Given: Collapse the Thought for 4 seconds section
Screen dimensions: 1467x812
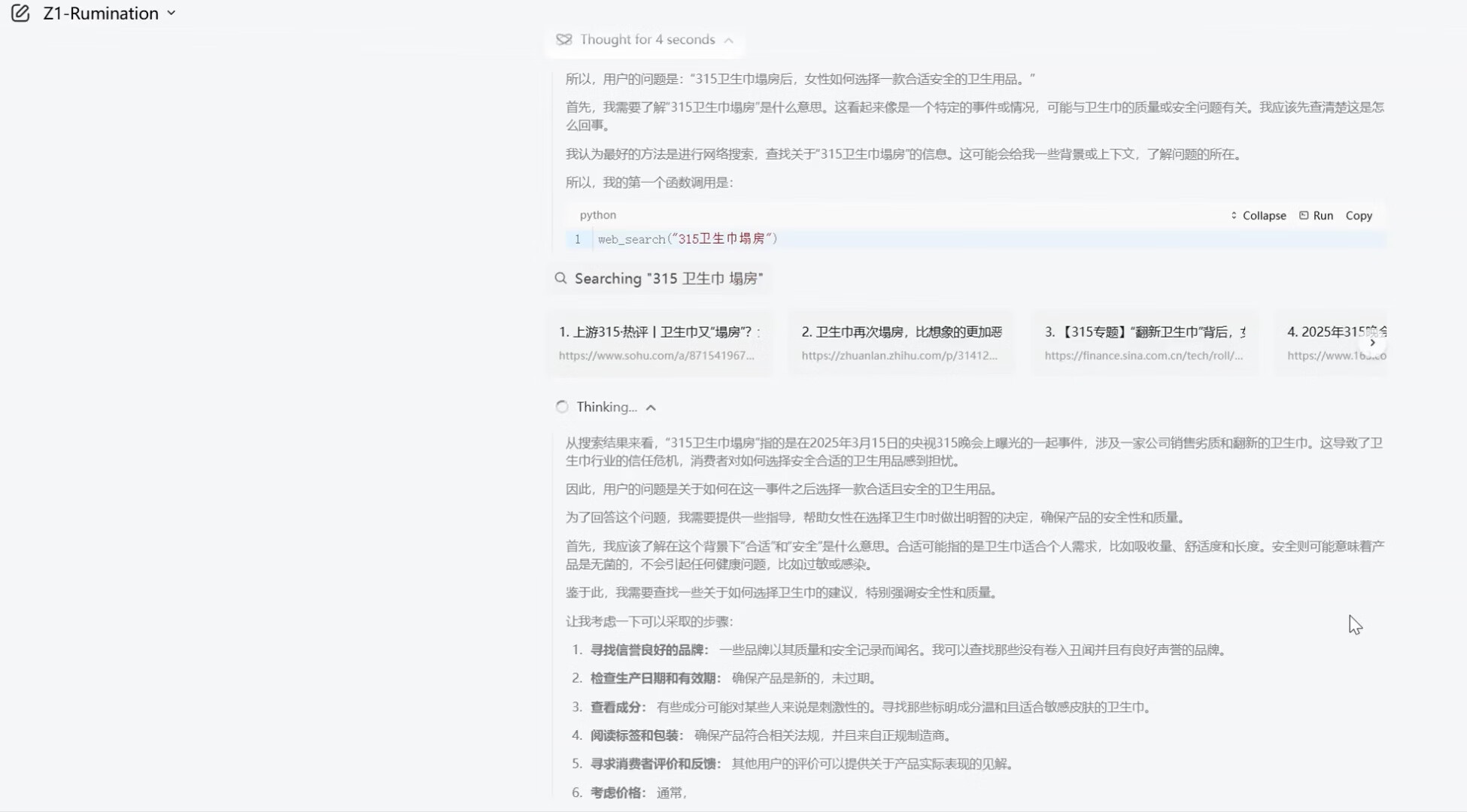Looking at the screenshot, I should tap(728, 41).
